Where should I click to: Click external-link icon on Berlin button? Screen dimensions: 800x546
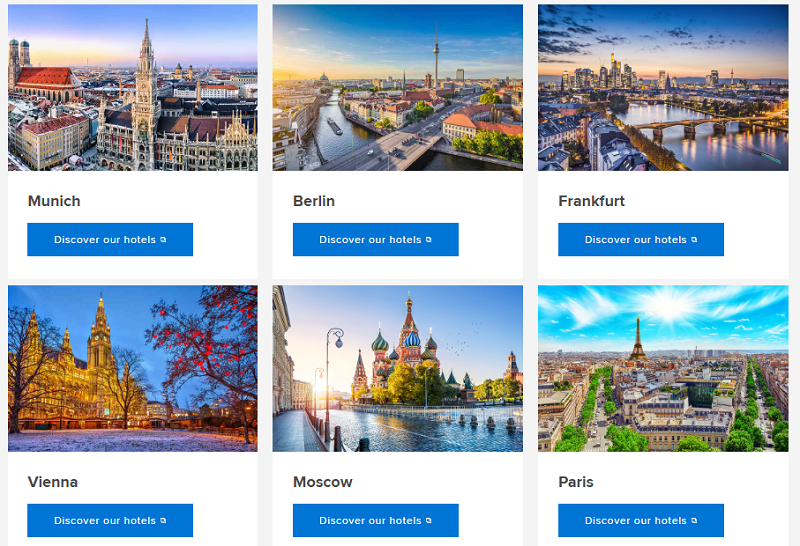click(429, 239)
